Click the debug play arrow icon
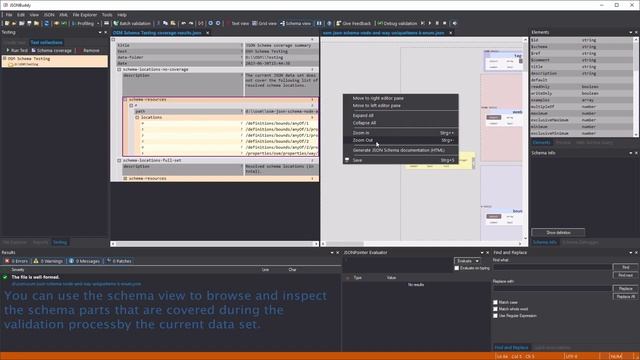 pyautogui.click(x=430, y=23)
